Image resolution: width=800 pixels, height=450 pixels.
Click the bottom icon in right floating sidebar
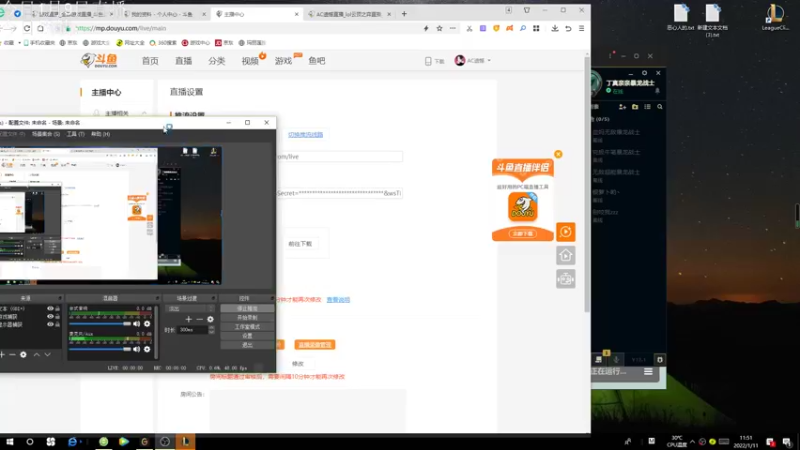[x=565, y=279]
